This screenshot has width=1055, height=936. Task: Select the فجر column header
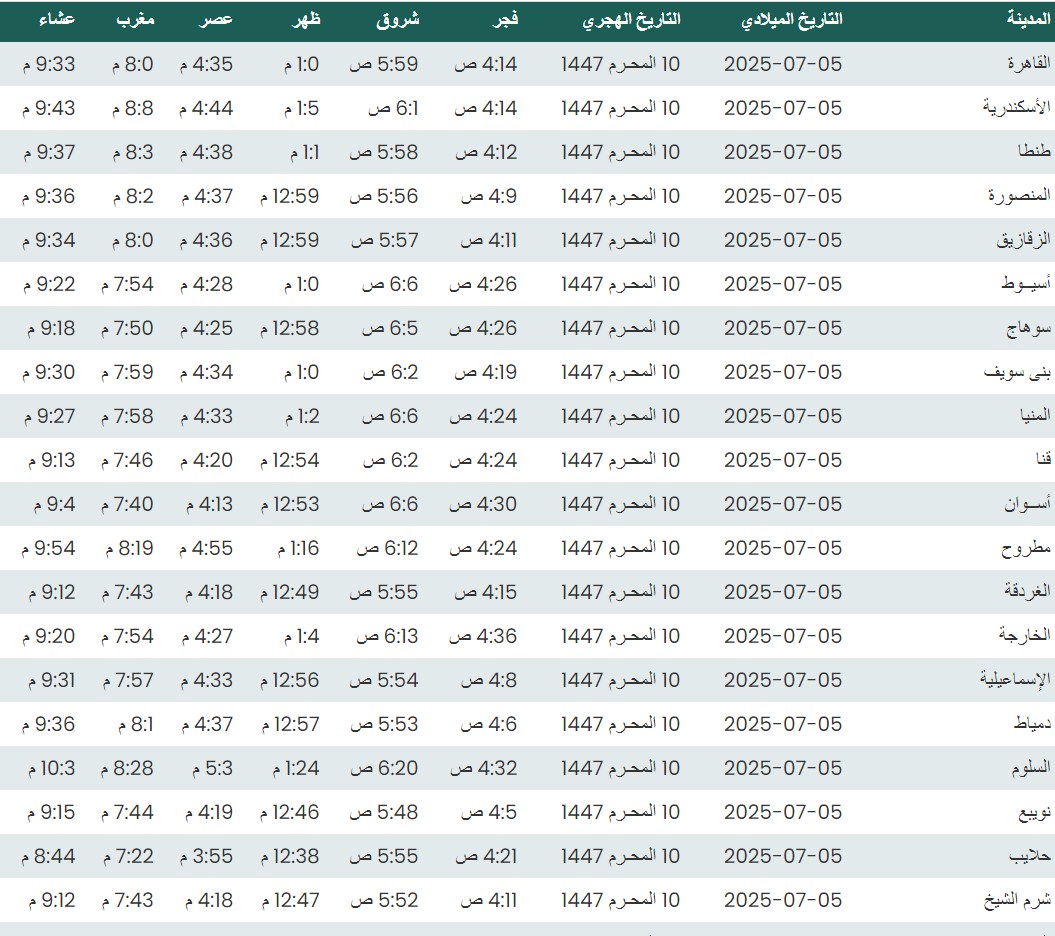pyautogui.click(x=501, y=19)
